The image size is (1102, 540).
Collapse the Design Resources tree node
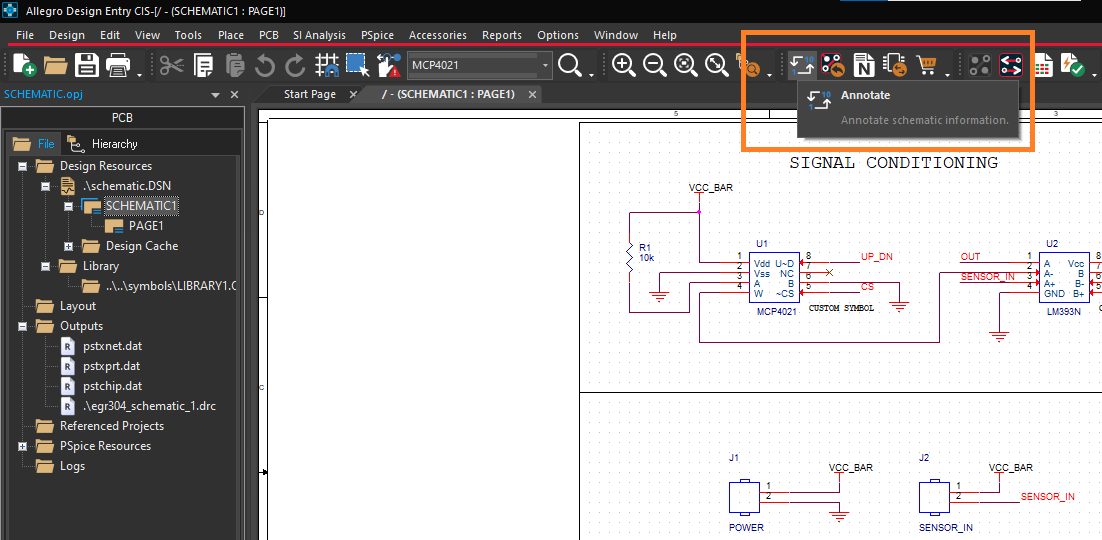22,167
